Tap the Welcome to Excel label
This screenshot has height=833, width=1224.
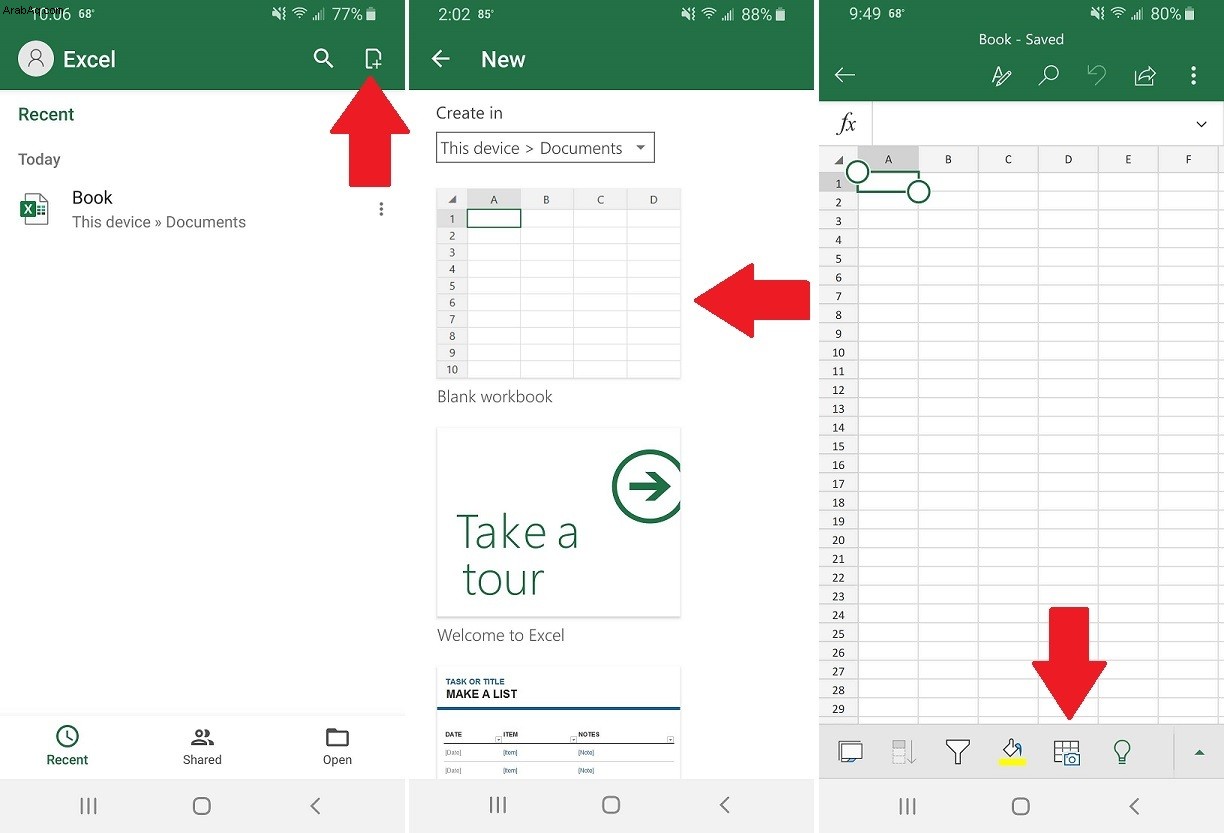pos(501,635)
